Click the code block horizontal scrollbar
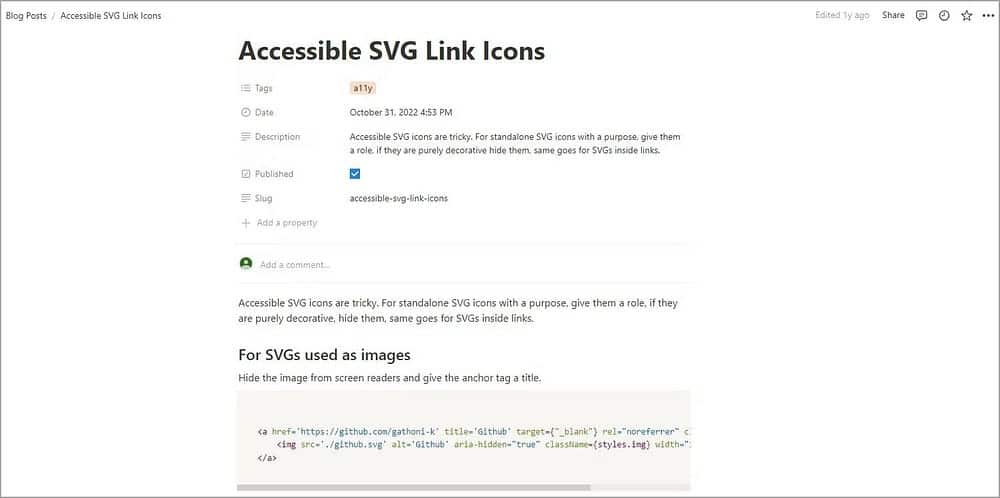This screenshot has width=1000, height=498. 414,487
